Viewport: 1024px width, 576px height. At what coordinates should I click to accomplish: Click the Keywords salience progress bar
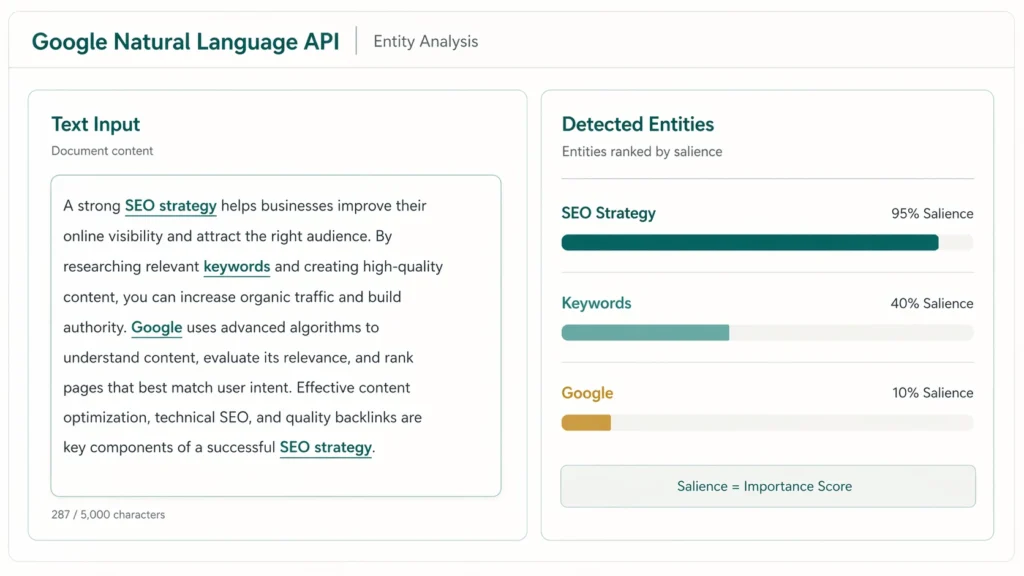(767, 332)
